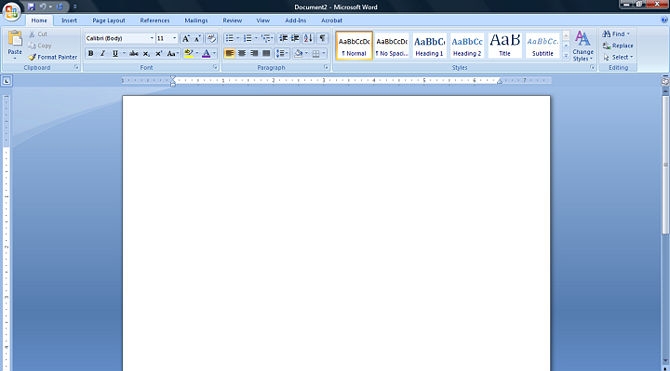This screenshot has height=371, width=670.
Task: Click Multilevel List icon
Action: pos(266,38)
